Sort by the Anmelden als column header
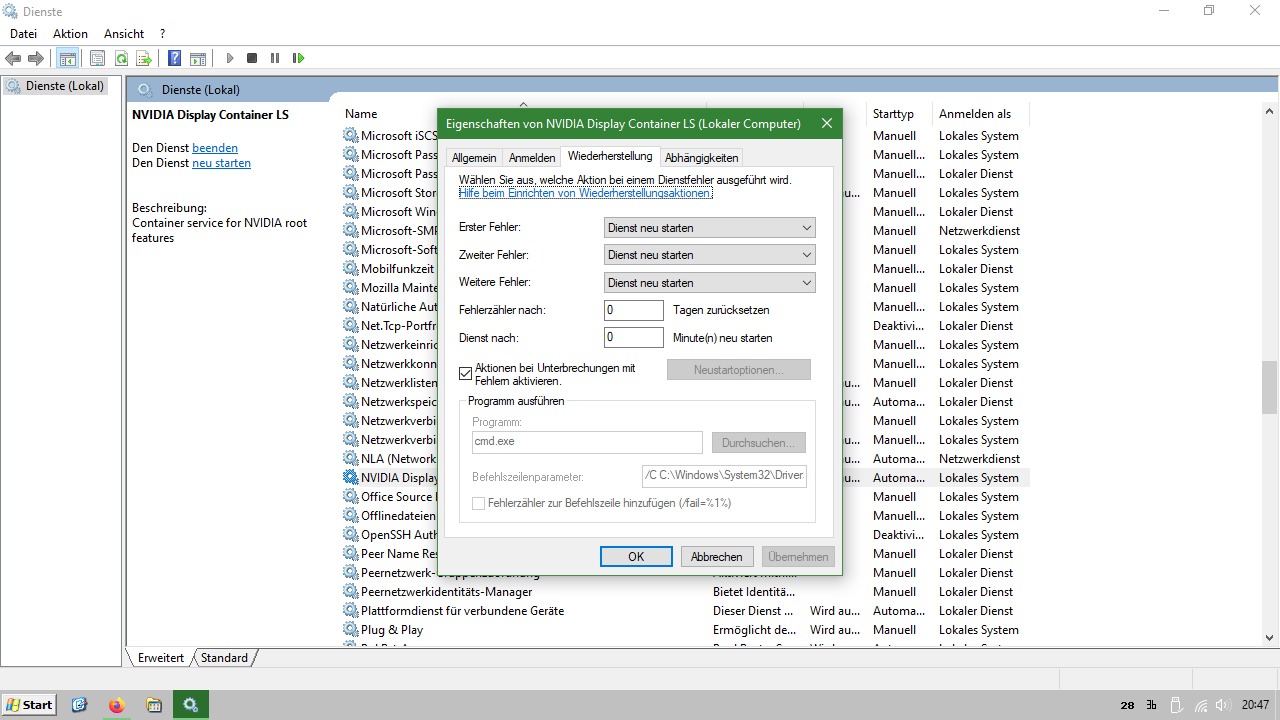Screen dimensions: 1280x720 click(975, 114)
